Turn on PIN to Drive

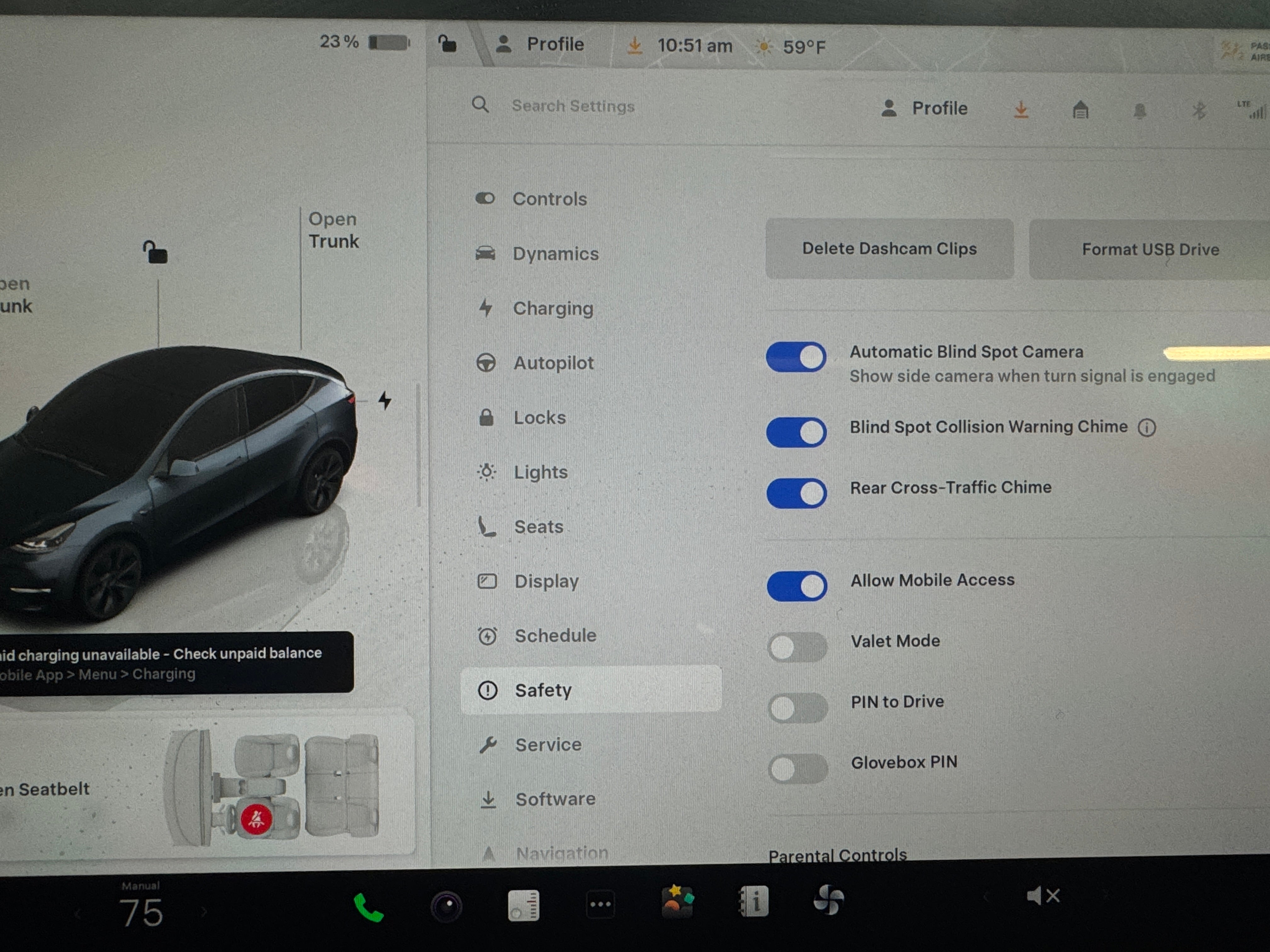pos(798,708)
